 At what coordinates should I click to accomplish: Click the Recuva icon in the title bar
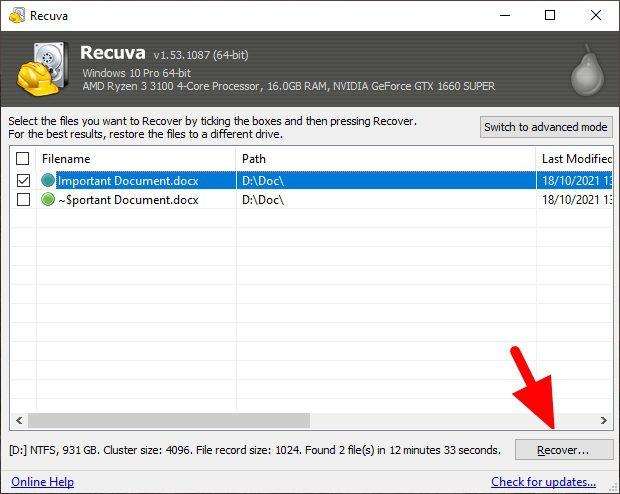[17, 16]
